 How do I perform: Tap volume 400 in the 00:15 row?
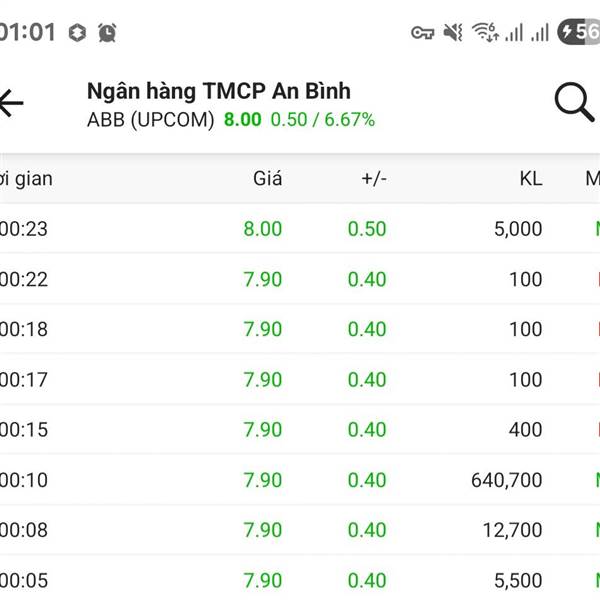[525, 429]
